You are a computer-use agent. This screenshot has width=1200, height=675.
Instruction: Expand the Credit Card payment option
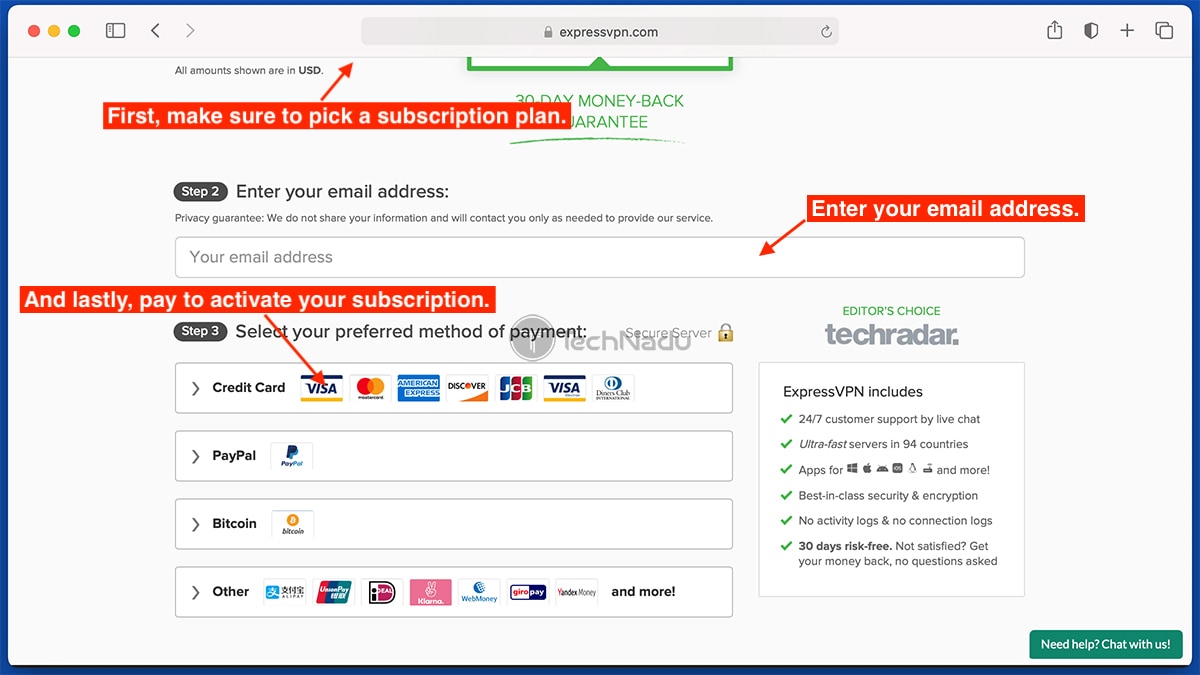(x=454, y=388)
